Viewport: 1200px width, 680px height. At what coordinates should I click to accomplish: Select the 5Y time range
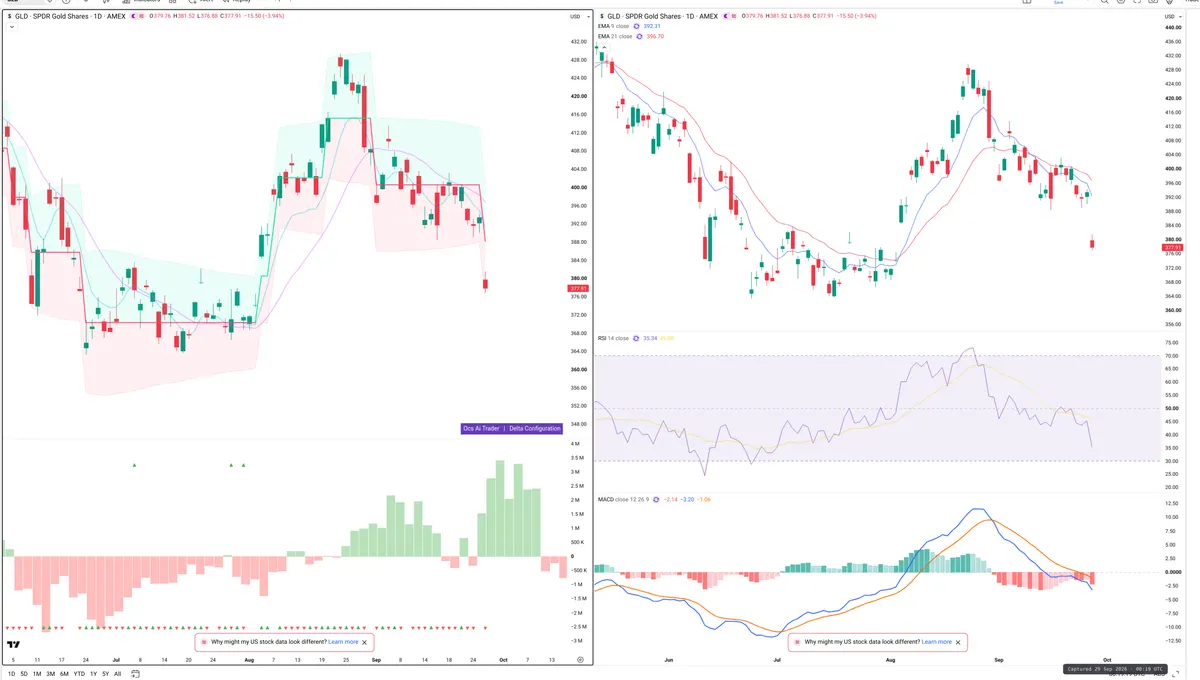(x=106, y=674)
